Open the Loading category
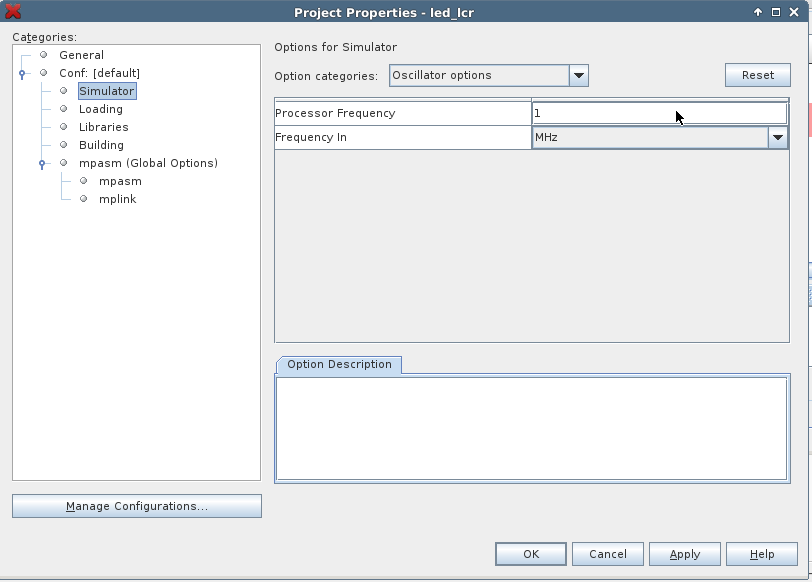Screen dimensions: 812x582 (100, 109)
